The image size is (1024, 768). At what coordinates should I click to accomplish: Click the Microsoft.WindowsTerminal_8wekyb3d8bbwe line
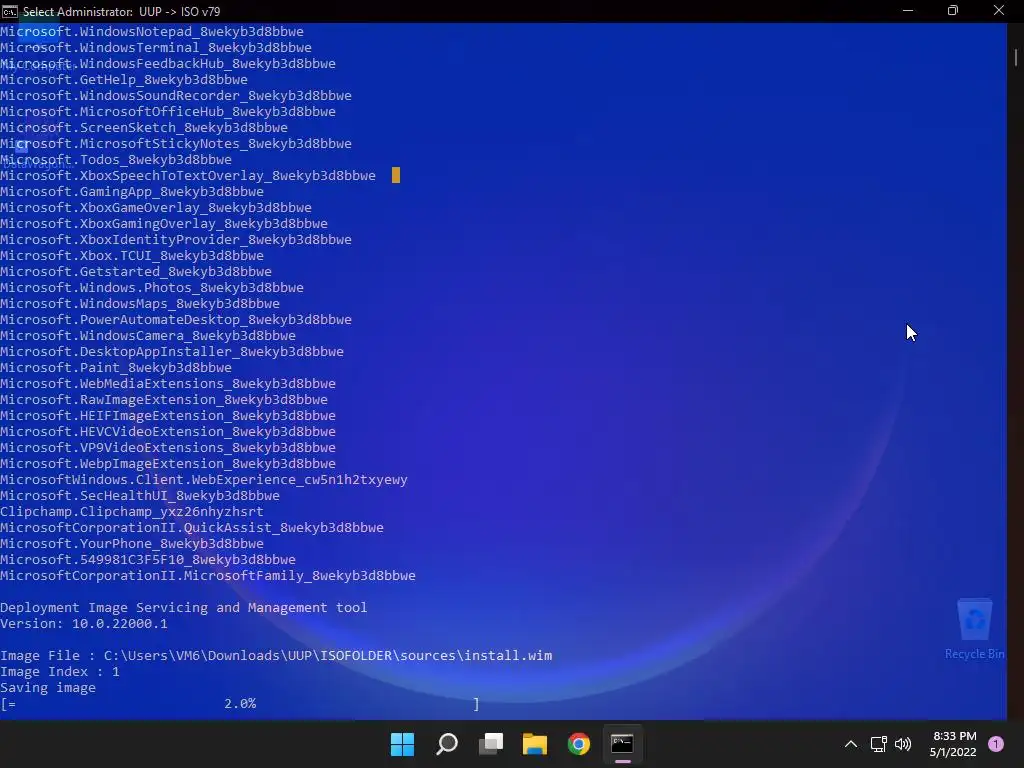tap(155, 48)
